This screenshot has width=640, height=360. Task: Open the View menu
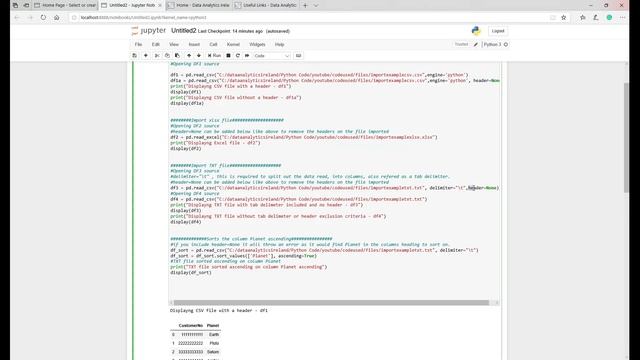(x=174, y=44)
